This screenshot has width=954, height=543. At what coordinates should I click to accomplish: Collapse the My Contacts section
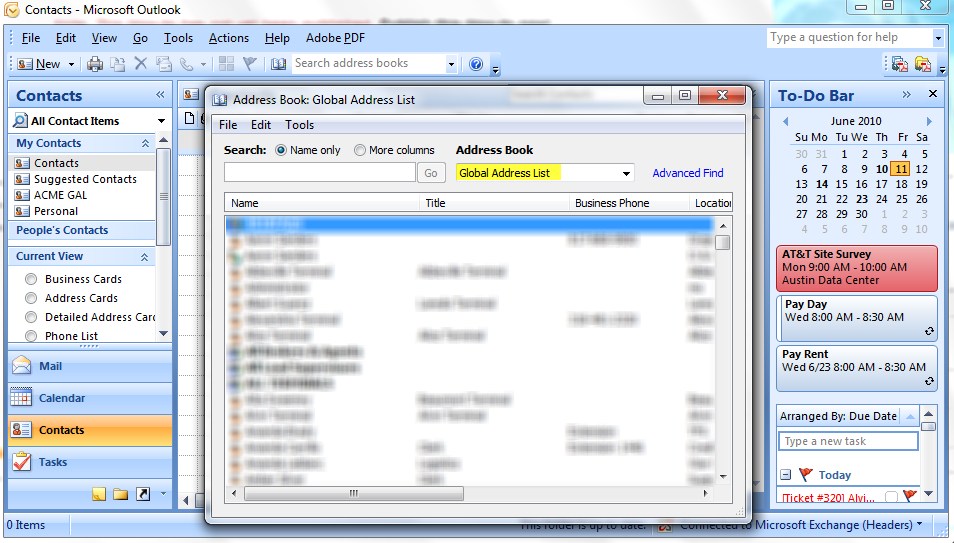click(x=145, y=143)
